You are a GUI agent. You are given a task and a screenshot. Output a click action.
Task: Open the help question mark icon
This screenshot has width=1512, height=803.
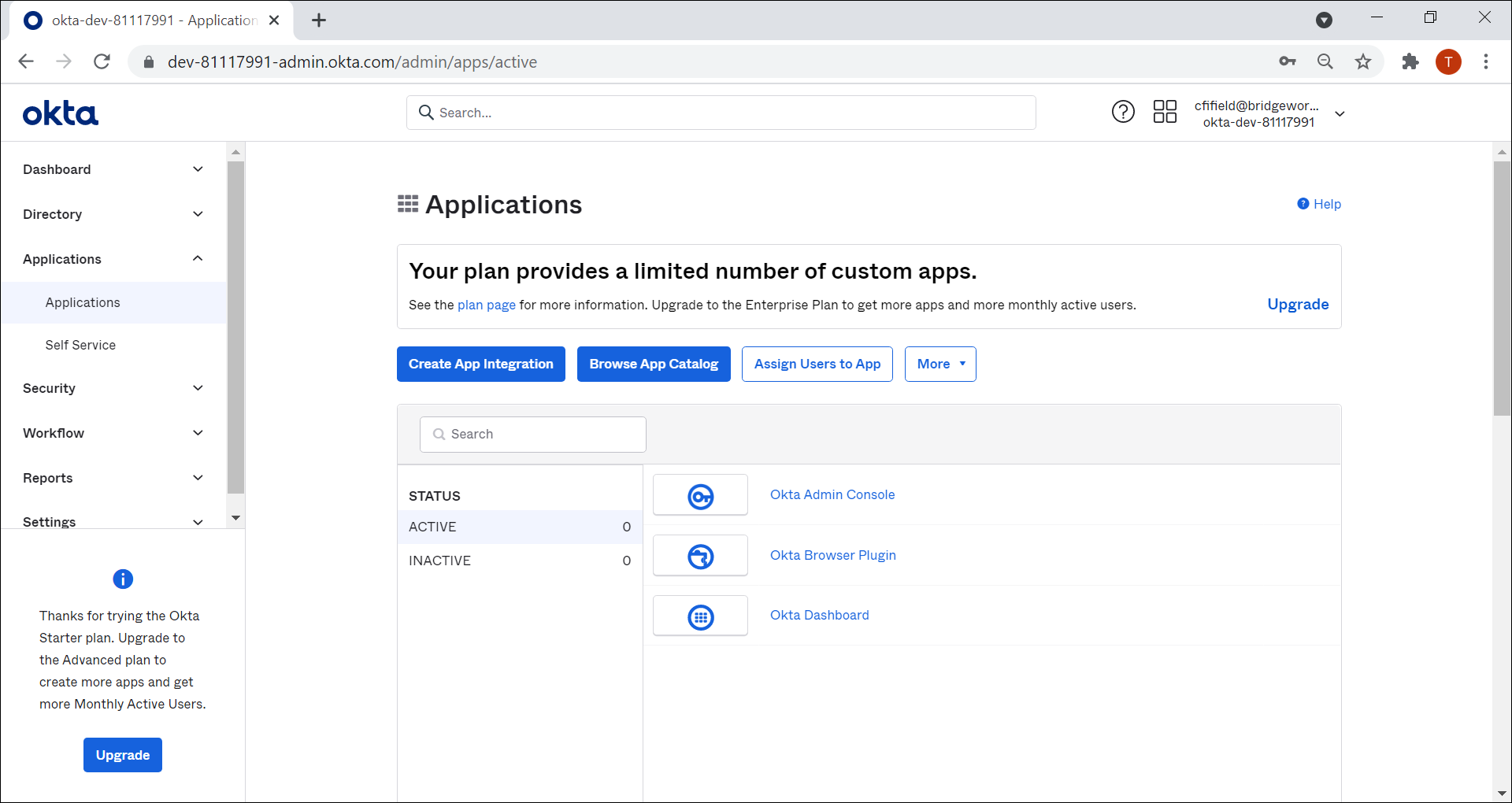(1123, 112)
